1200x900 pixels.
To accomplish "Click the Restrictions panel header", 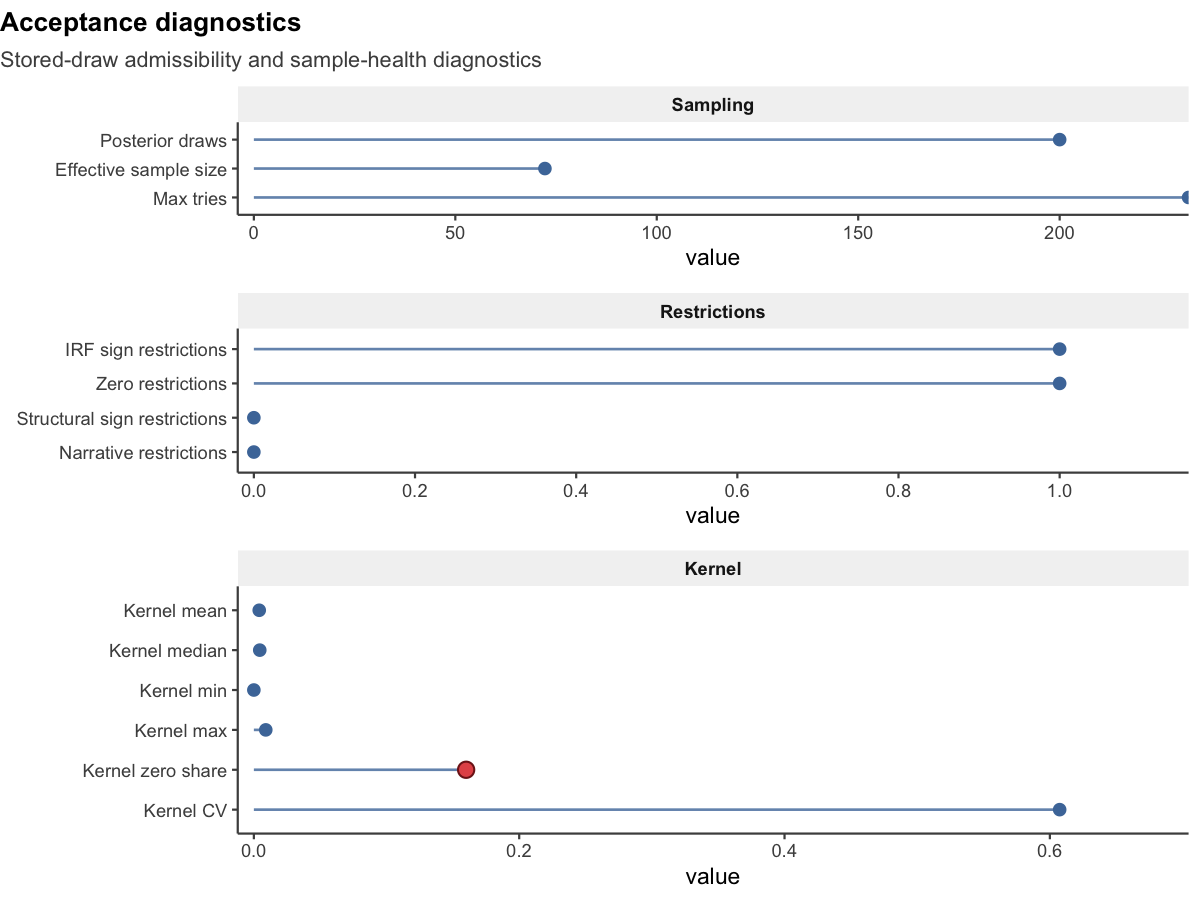I will pos(712,312).
